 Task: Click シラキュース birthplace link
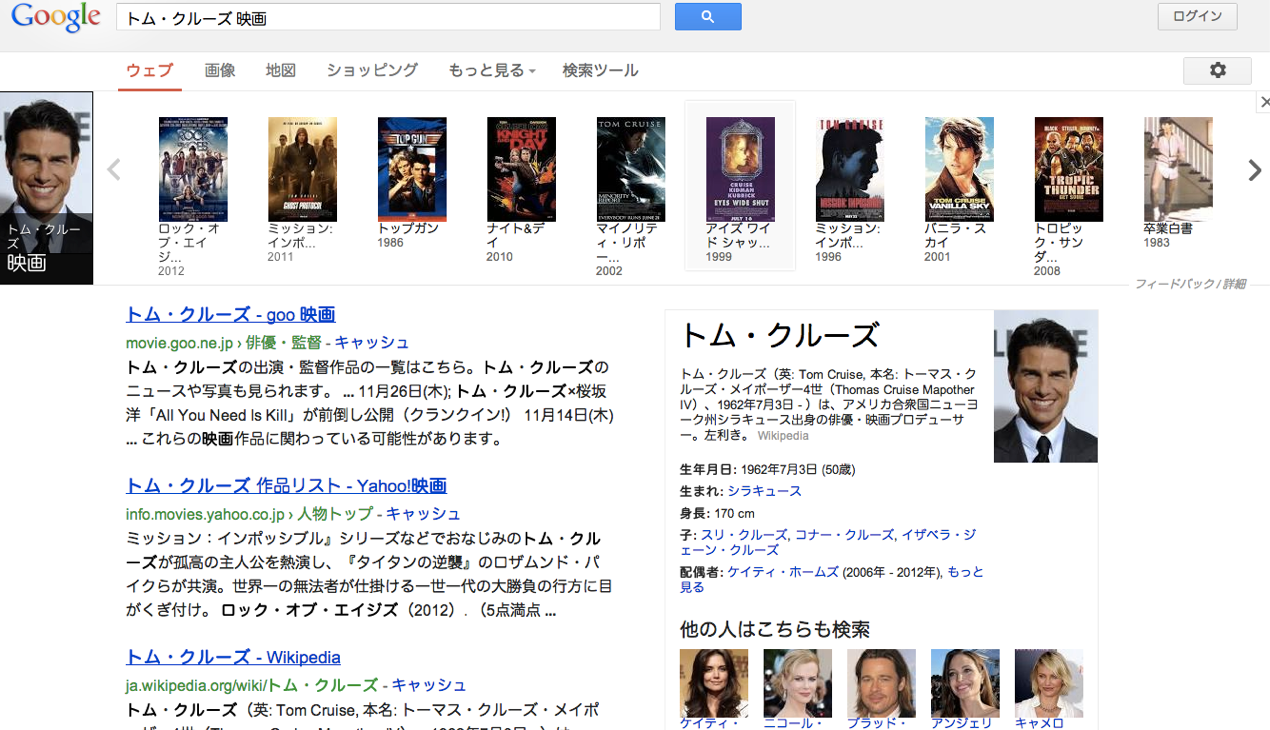pyautogui.click(x=764, y=491)
